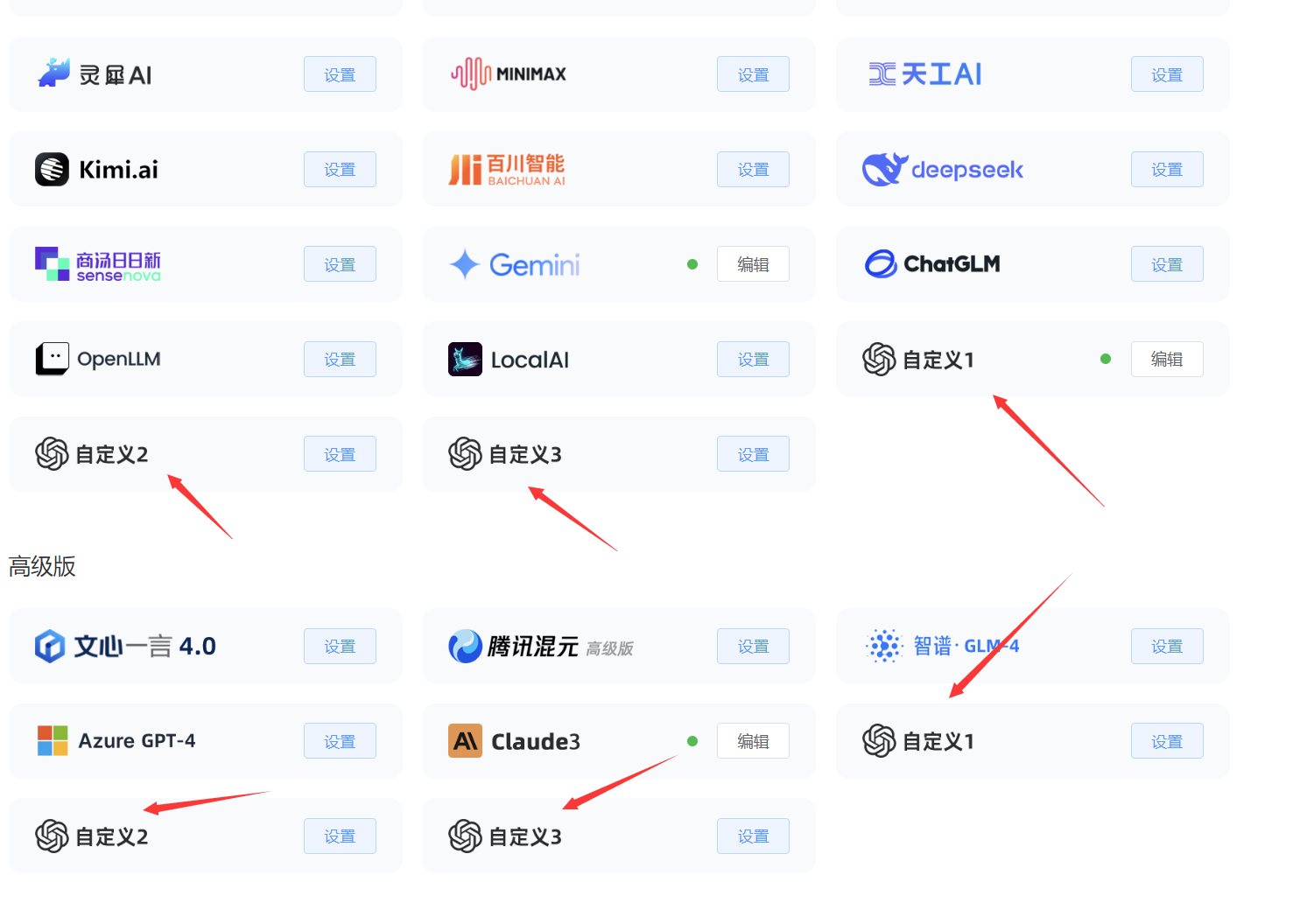Image resolution: width=1300 pixels, height=924 pixels.
Task: Click the OpenLLM name text
Action: (x=119, y=359)
